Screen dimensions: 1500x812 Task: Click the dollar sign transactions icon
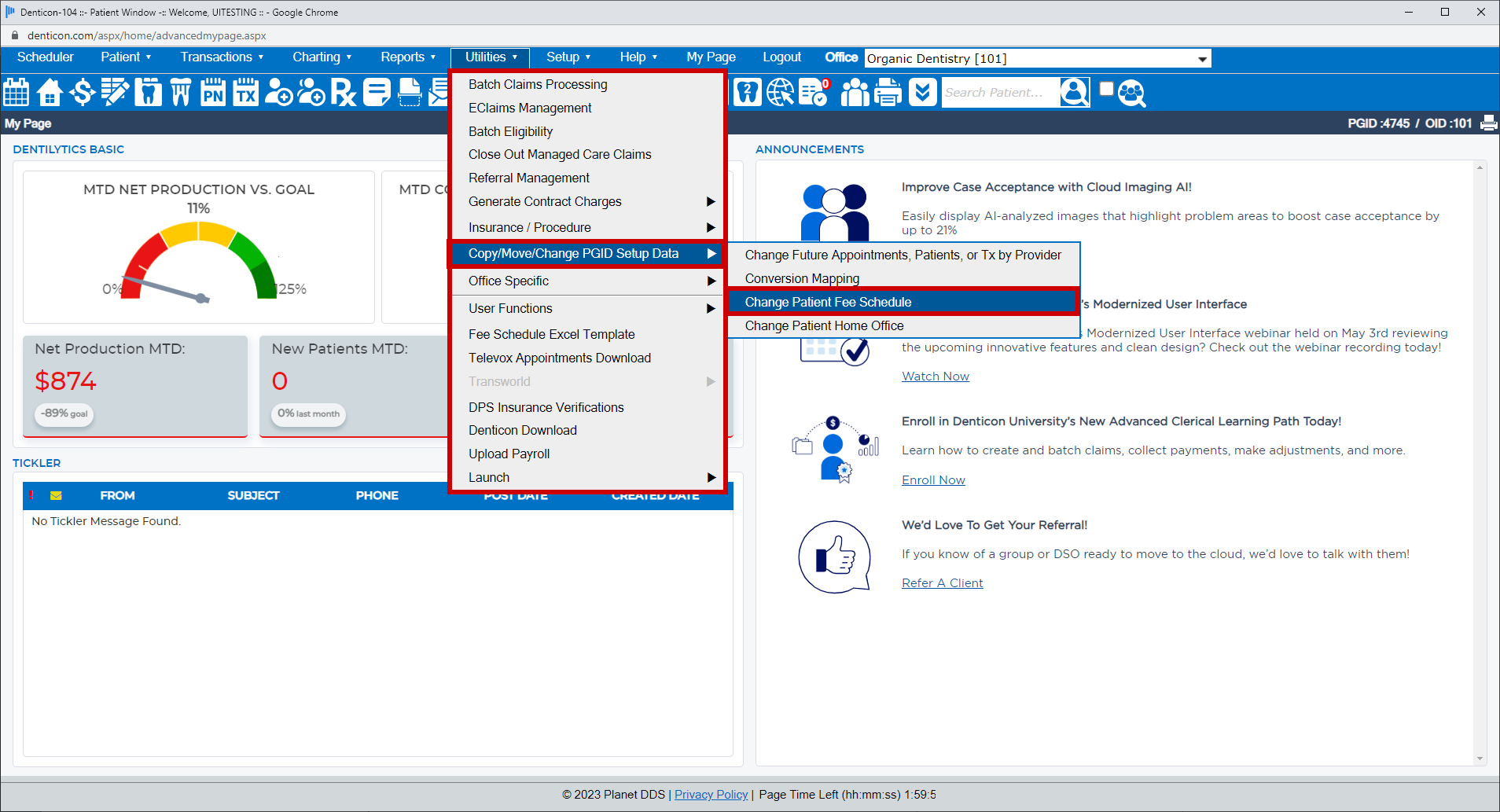[x=82, y=93]
